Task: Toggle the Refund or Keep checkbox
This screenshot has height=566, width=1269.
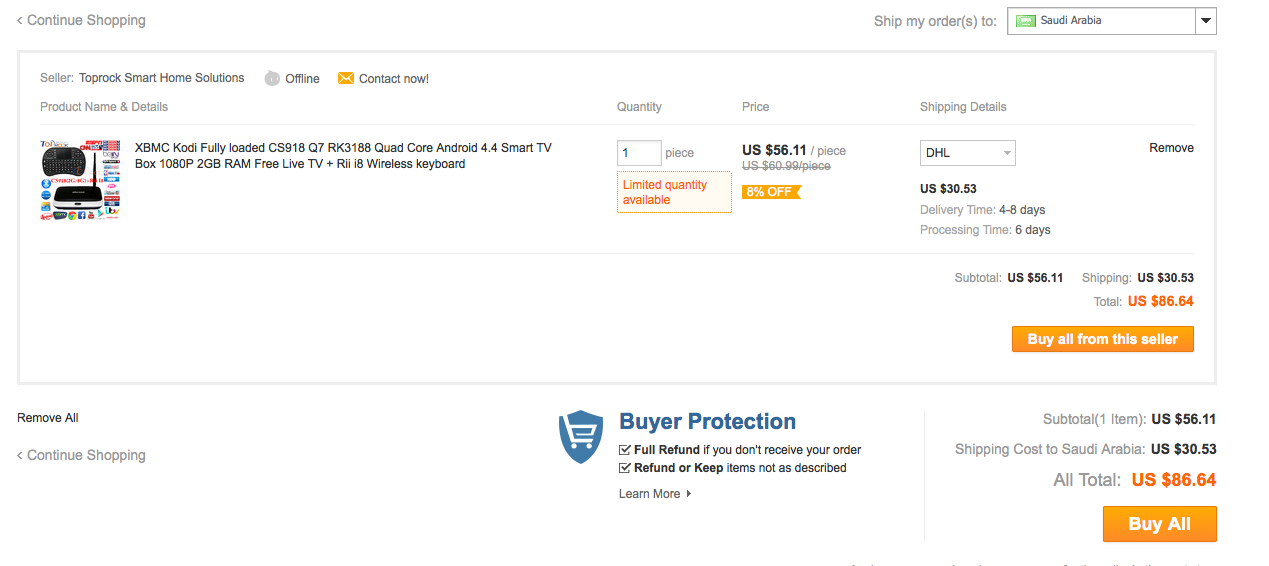Action: 625,468
